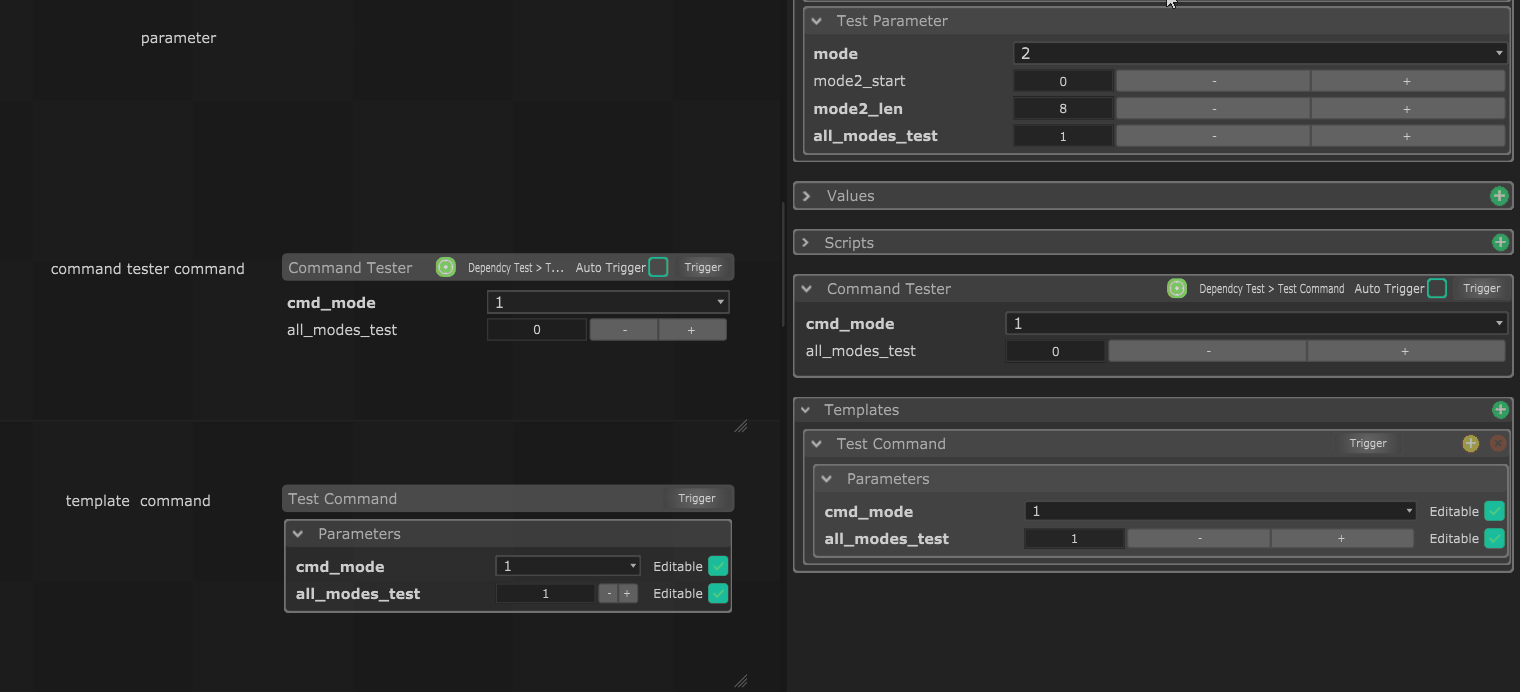Viewport: 1520px width, 692px height.
Task: Increase all_modes_test in Templates panel
Action: [x=1342, y=538]
